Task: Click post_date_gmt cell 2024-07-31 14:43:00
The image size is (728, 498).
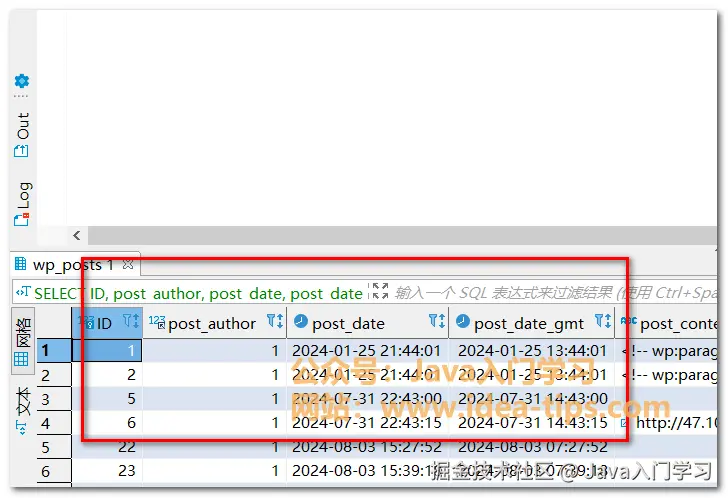Action: [532, 399]
